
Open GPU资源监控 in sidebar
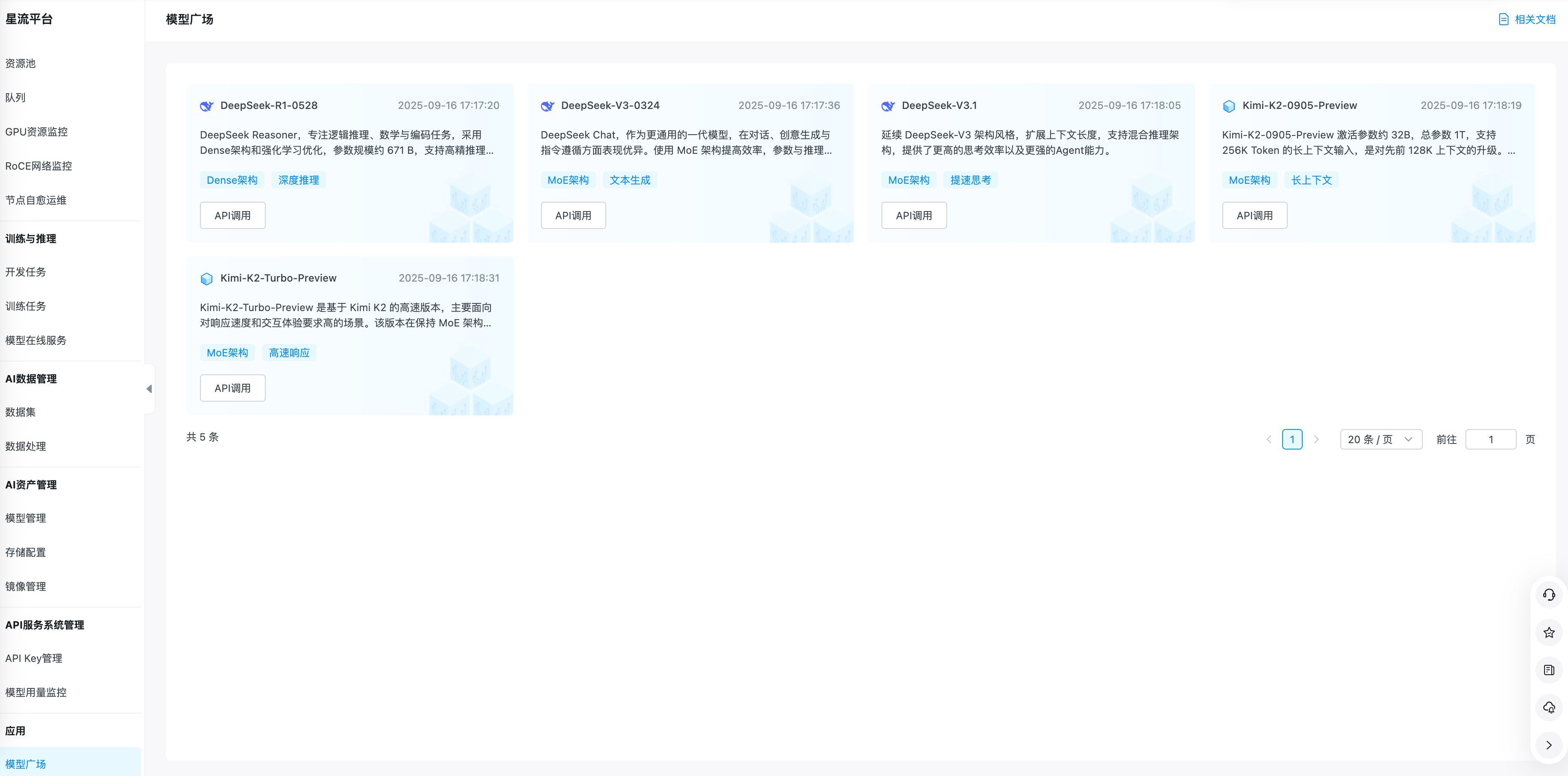(x=36, y=132)
